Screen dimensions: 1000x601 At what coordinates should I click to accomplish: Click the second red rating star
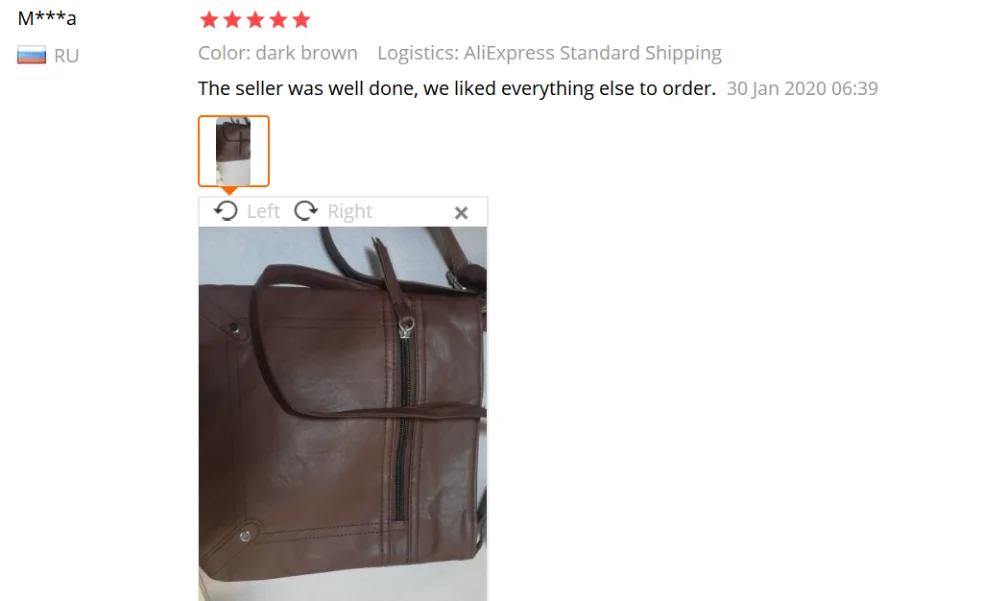pyautogui.click(x=232, y=20)
